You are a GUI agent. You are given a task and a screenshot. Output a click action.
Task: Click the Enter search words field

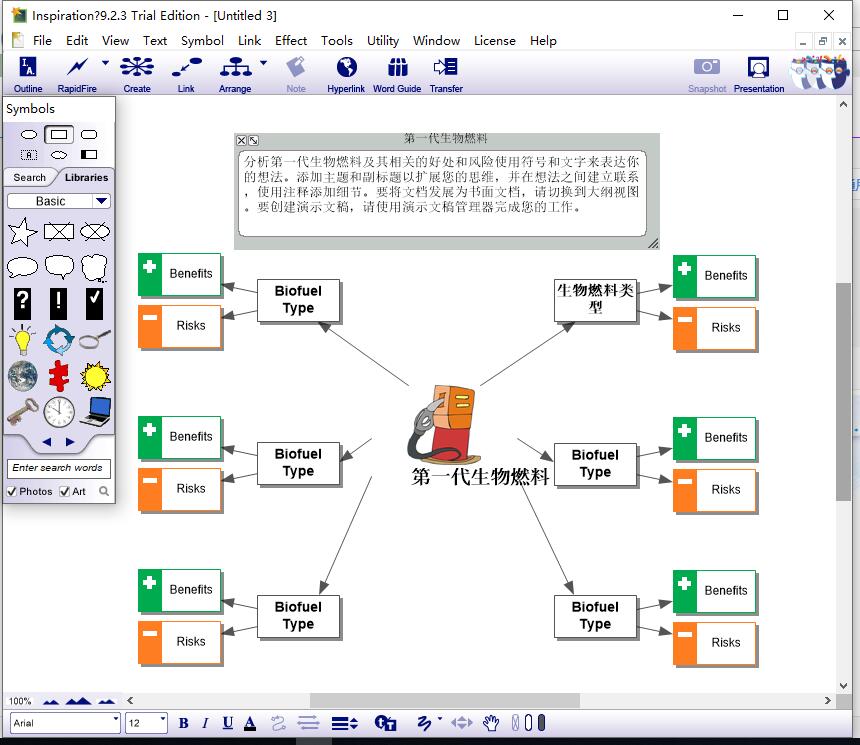[x=58, y=468]
